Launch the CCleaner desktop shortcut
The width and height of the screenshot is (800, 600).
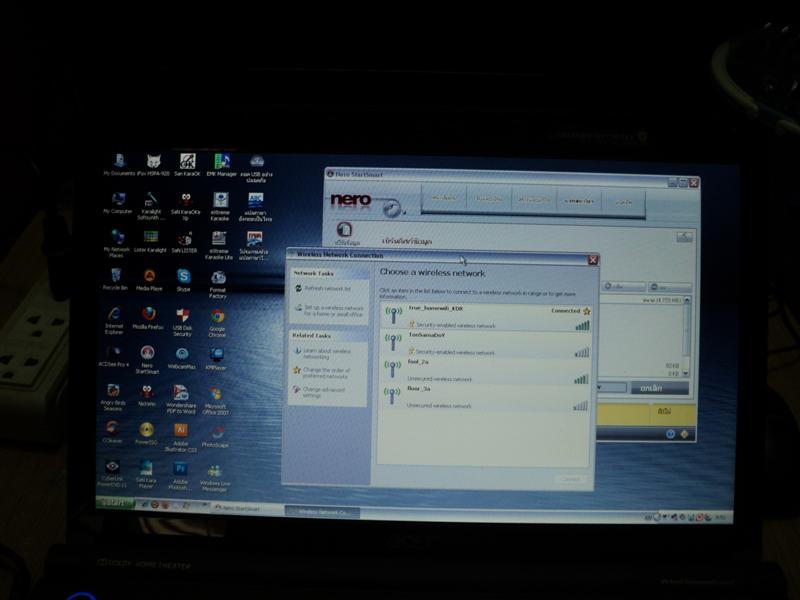coord(112,429)
